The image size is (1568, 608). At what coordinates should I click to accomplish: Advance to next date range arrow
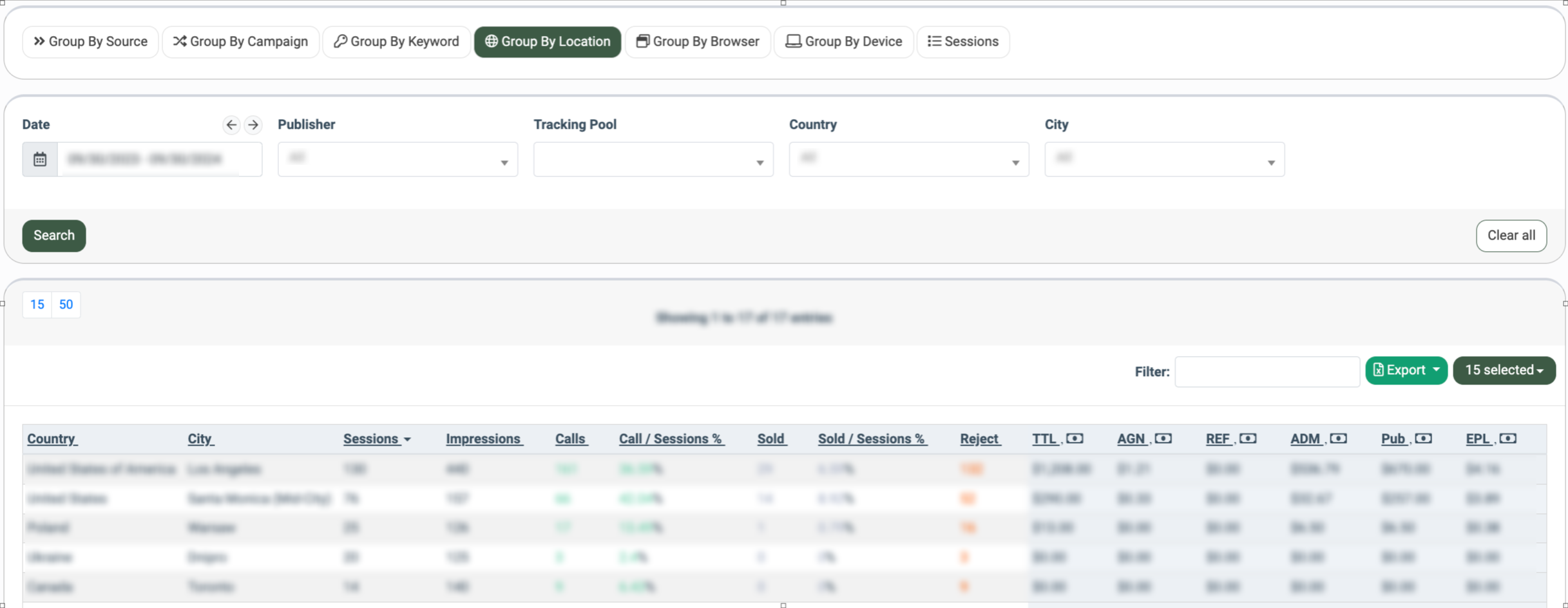point(253,125)
